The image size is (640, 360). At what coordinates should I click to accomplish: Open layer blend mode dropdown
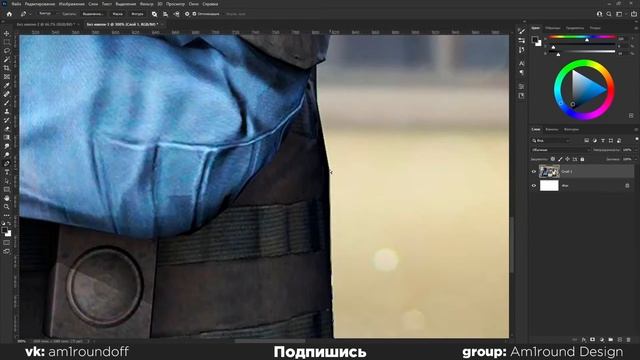tap(560, 150)
